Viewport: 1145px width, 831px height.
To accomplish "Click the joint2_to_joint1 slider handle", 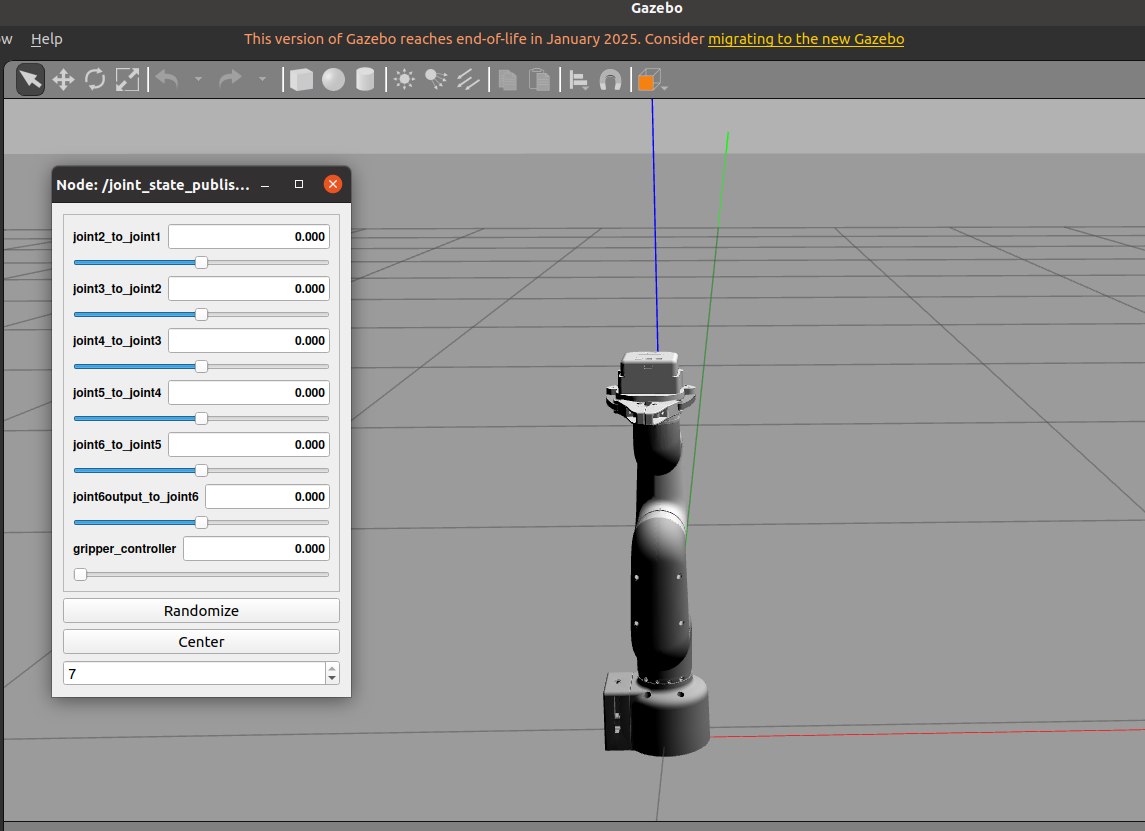I will (201, 262).
